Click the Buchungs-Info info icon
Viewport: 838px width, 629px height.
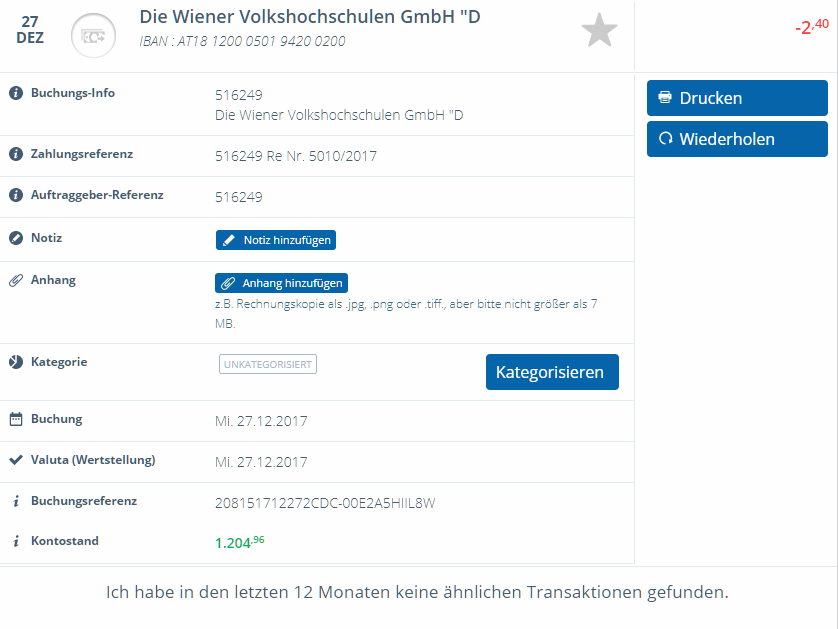[16, 93]
